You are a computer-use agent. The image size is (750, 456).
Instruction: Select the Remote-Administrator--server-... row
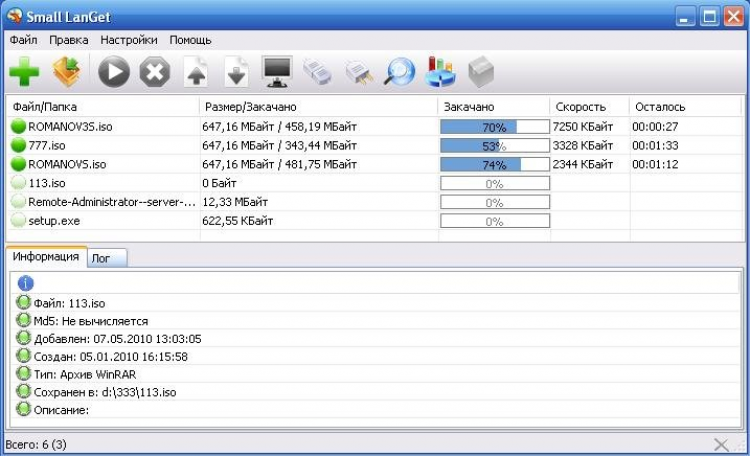click(x=374, y=202)
